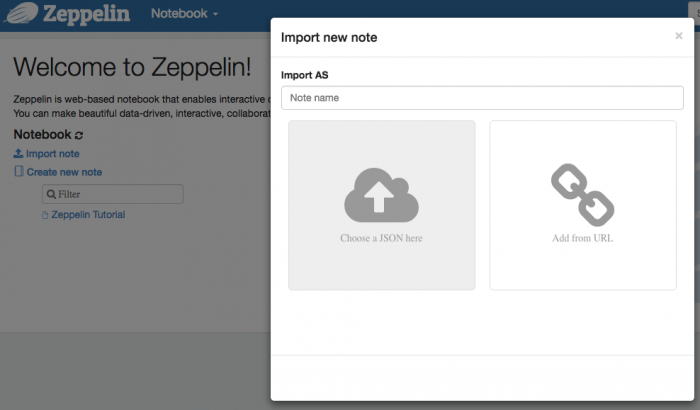
Task: Click the Filter notes input field
Action: [112, 194]
